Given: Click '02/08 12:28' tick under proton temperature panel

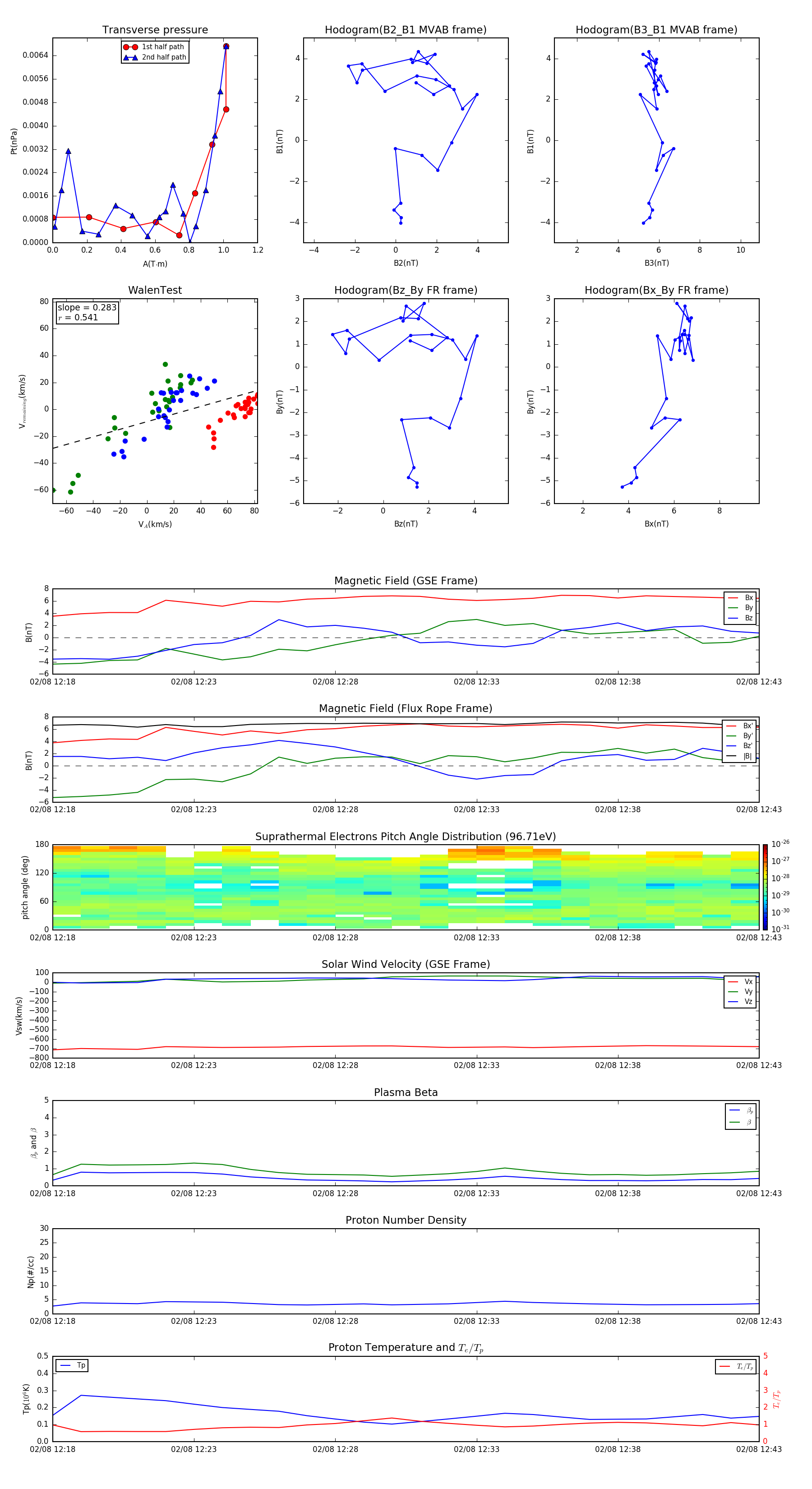Looking at the screenshot, I should 335,1449.
